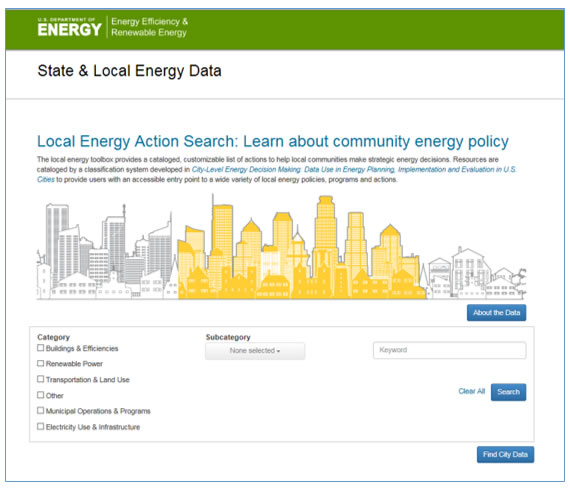Click the Find City Data button
This screenshot has width=570, height=490.
pyautogui.click(x=505, y=454)
